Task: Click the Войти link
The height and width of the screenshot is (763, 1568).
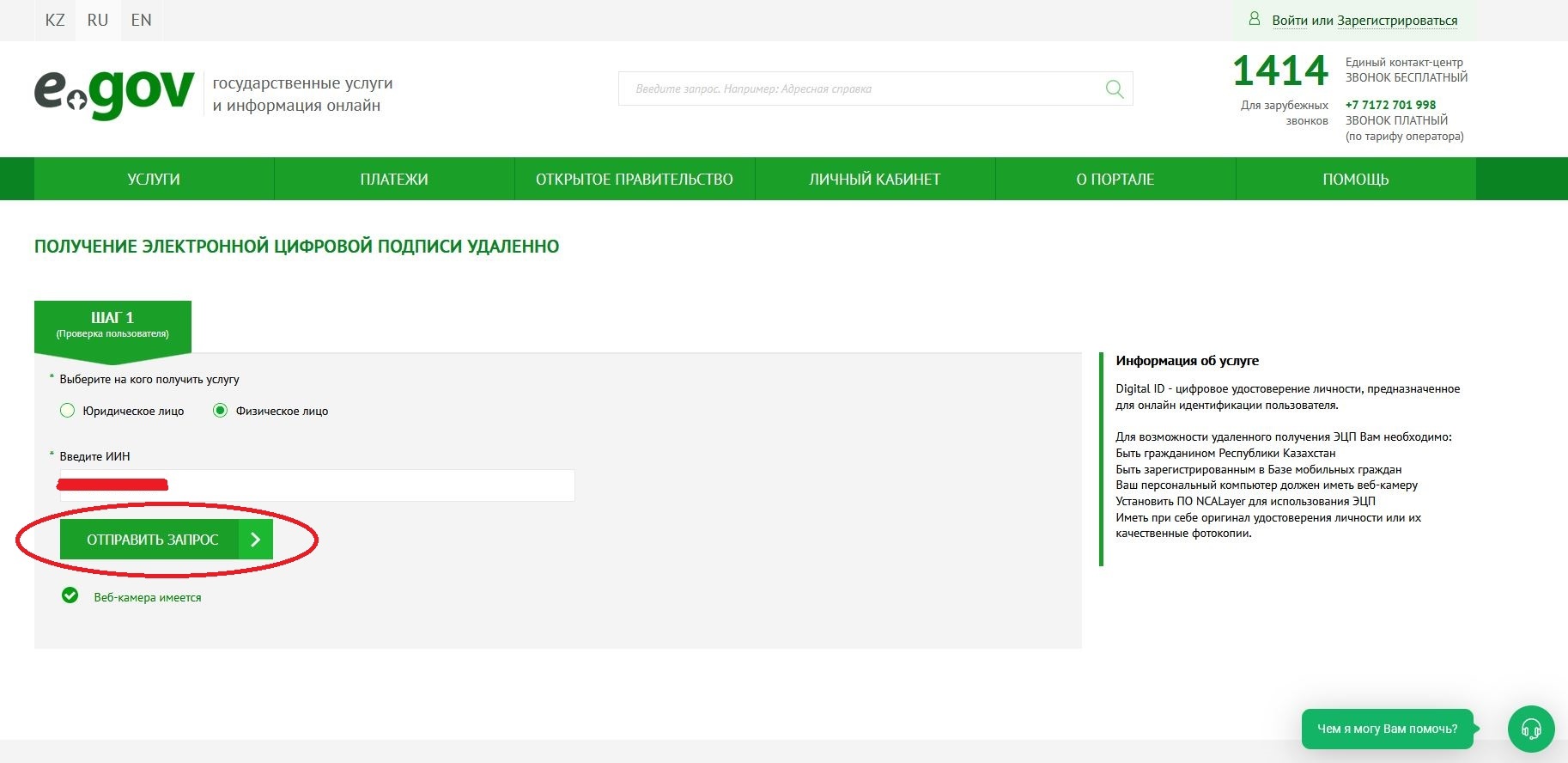Action: [1290, 21]
